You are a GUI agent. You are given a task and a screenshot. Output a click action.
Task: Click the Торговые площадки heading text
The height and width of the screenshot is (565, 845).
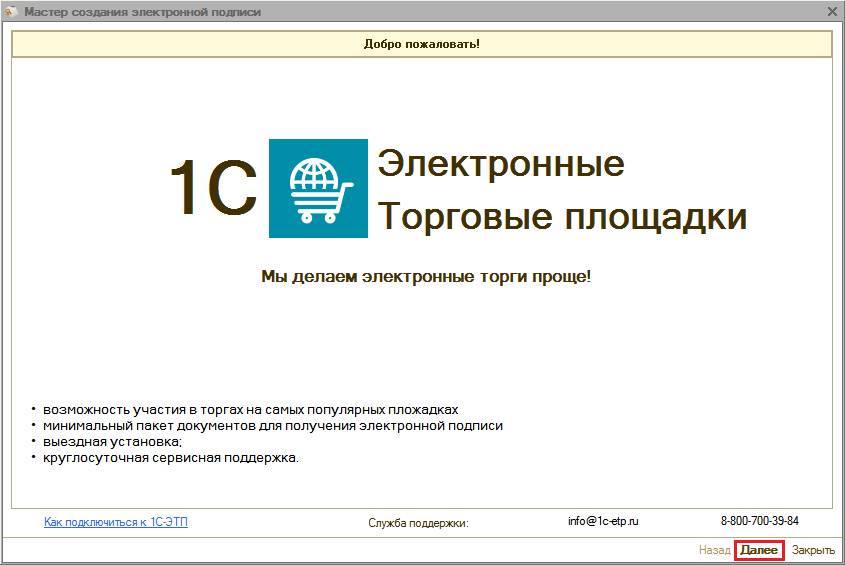click(x=562, y=217)
